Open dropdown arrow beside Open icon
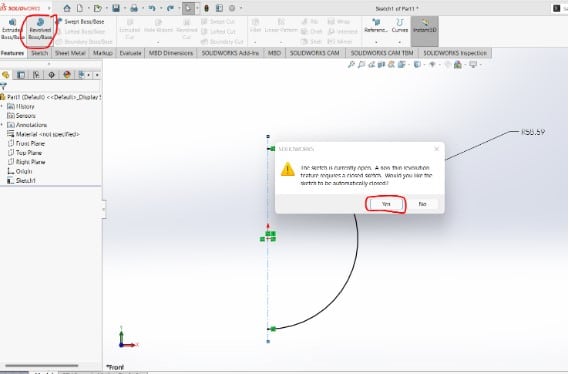Image resolution: width=569 pixels, height=374 pixels. coord(106,8)
